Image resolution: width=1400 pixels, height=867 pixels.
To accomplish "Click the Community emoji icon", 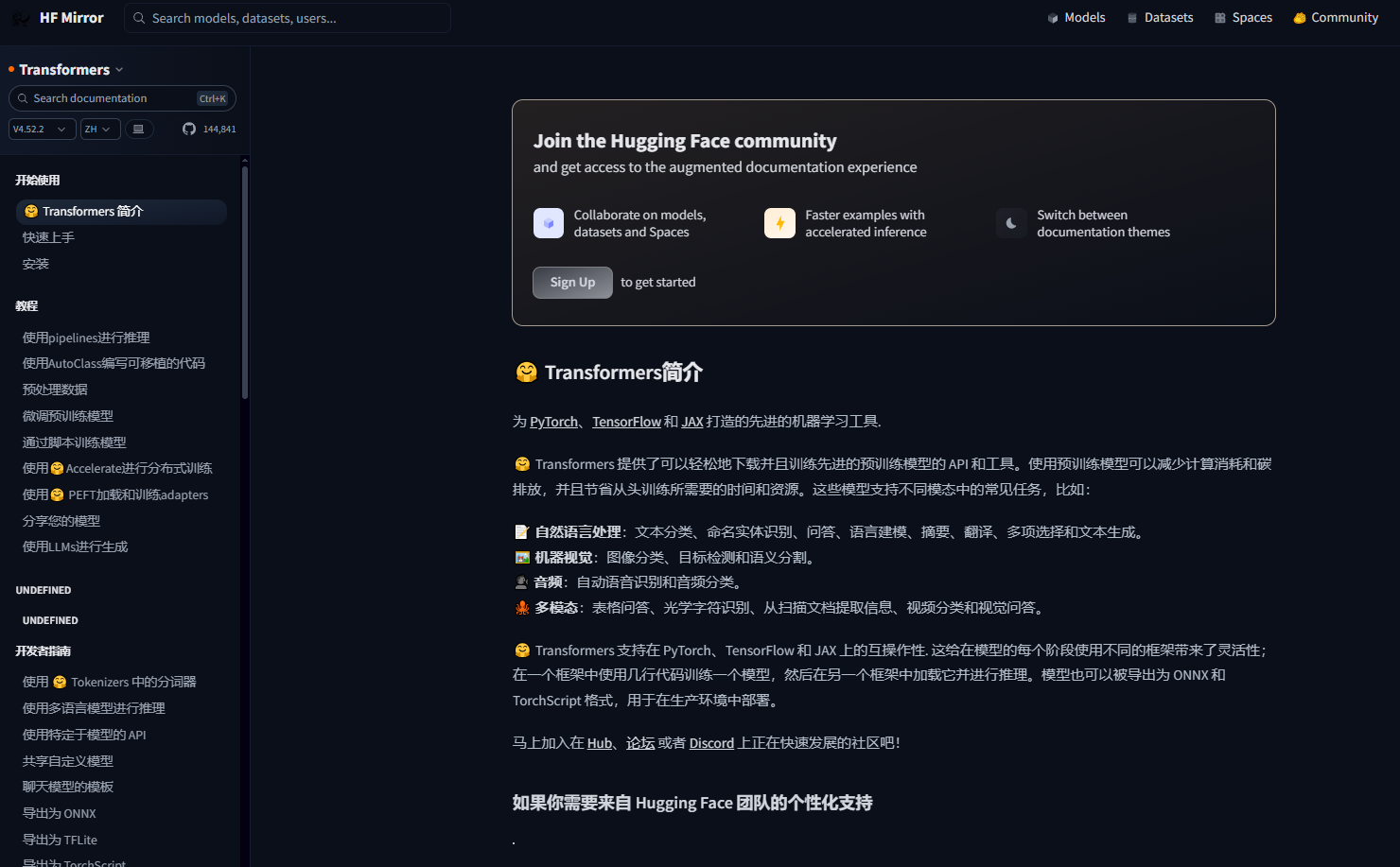I will click(x=1300, y=18).
